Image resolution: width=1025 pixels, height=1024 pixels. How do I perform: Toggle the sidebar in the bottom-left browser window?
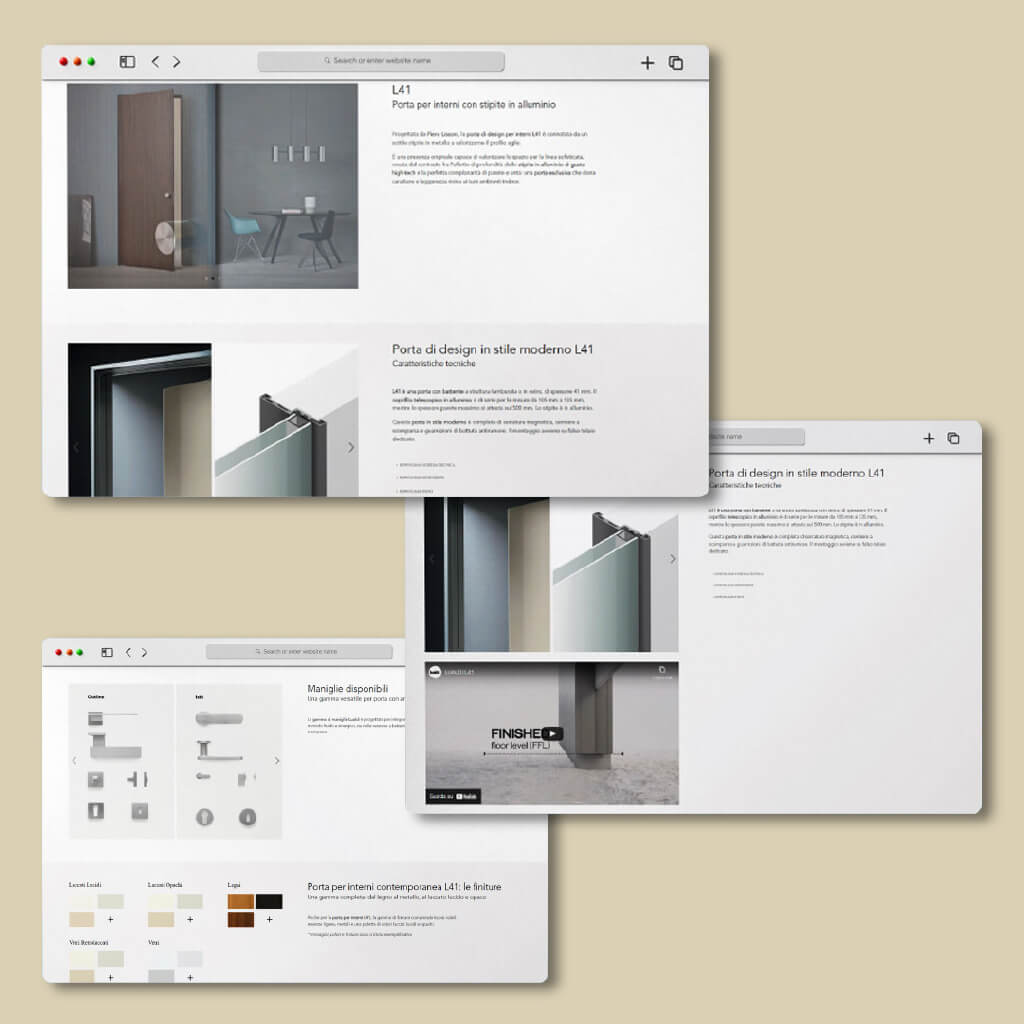(x=107, y=652)
